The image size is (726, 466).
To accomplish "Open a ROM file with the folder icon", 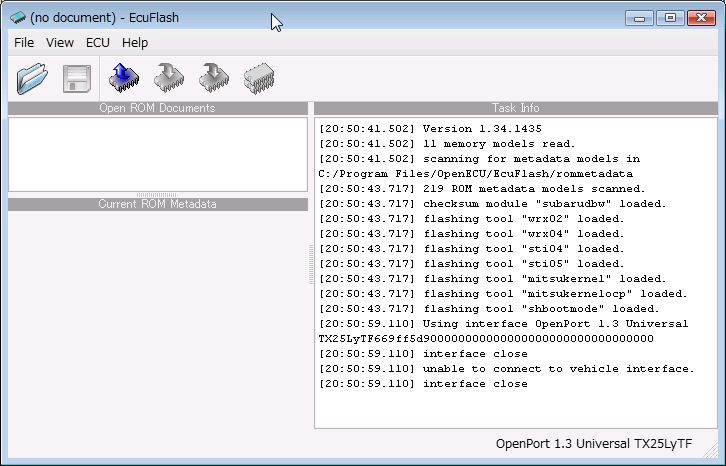I will 32,79.
